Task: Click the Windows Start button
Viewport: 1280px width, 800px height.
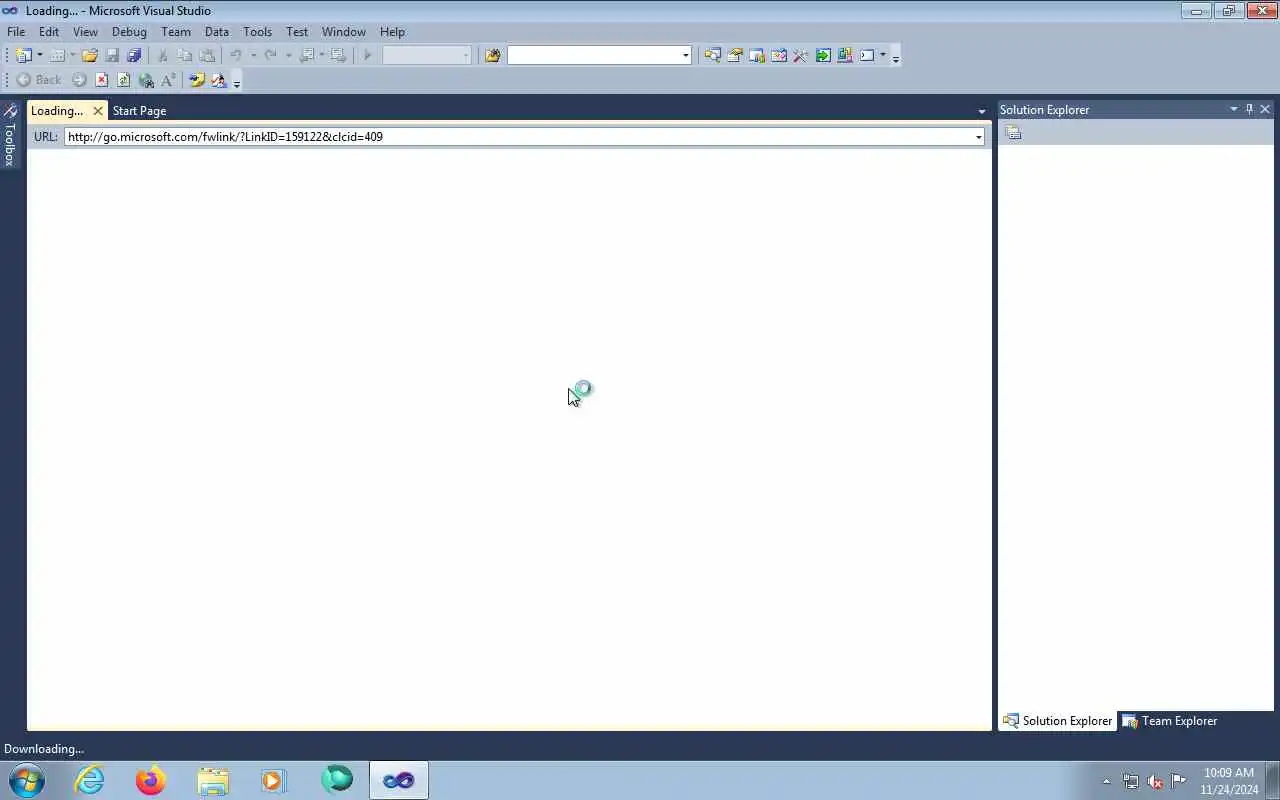Action: (x=27, y=780)
